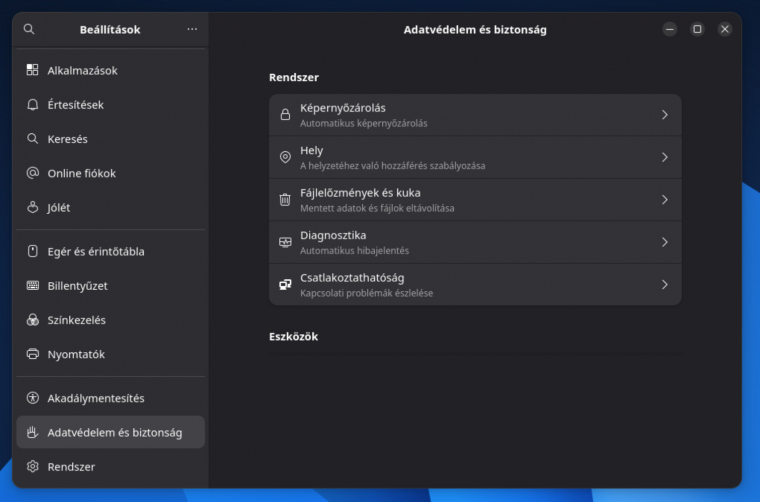Open Fájlelőzmények és kuka row title
This screenshot has width=760, height=502.
(360, 193)
